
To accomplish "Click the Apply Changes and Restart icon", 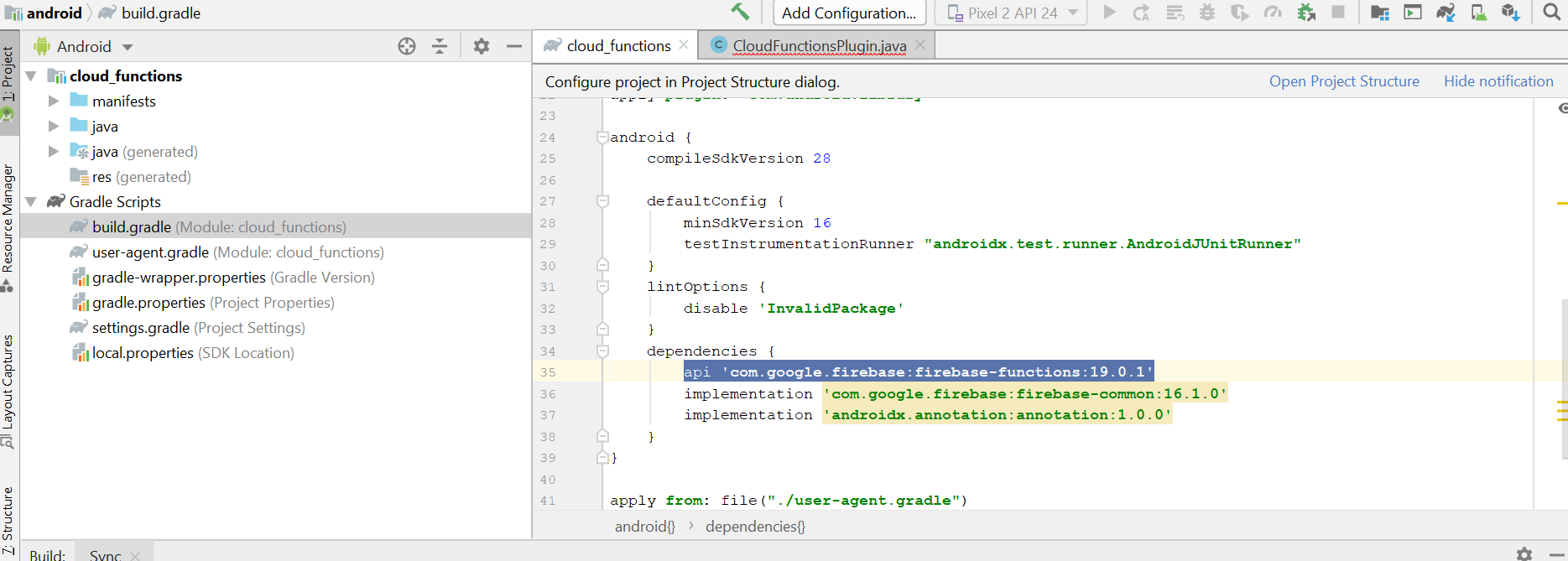I will [x=1141, y=13].
